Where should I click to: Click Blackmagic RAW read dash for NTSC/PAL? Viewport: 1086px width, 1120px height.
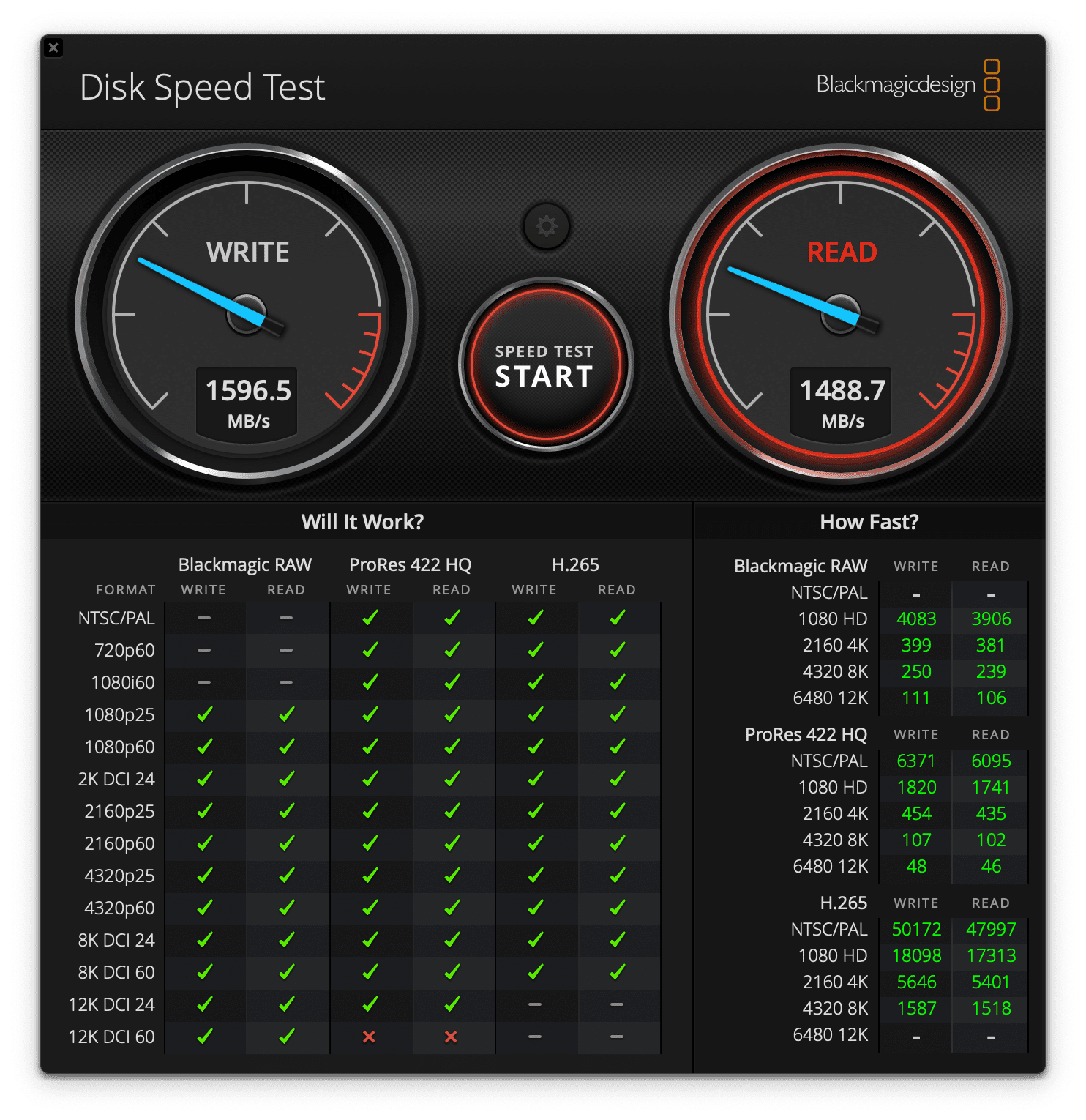[286, 618]
